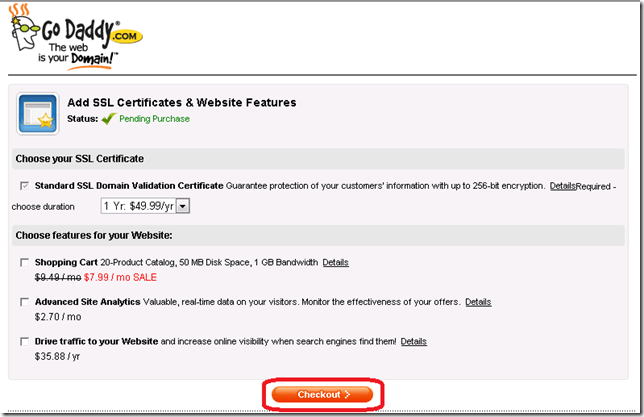Click the Pending Purchase status text

pos(154,119)
